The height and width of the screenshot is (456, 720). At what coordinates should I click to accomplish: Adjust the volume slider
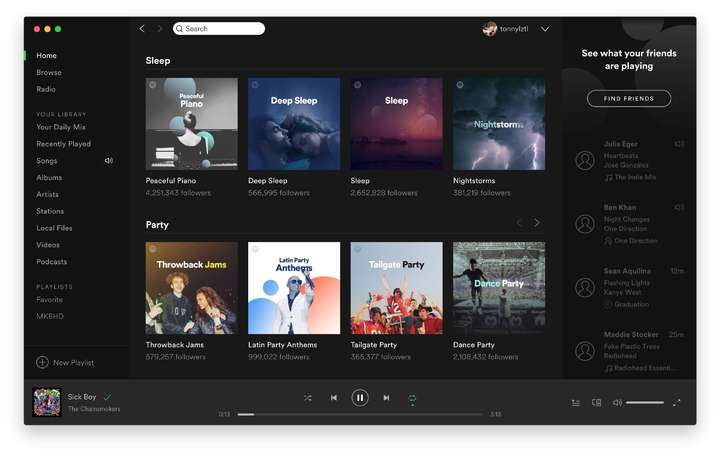pyautogui.click(x=645, y=403)
